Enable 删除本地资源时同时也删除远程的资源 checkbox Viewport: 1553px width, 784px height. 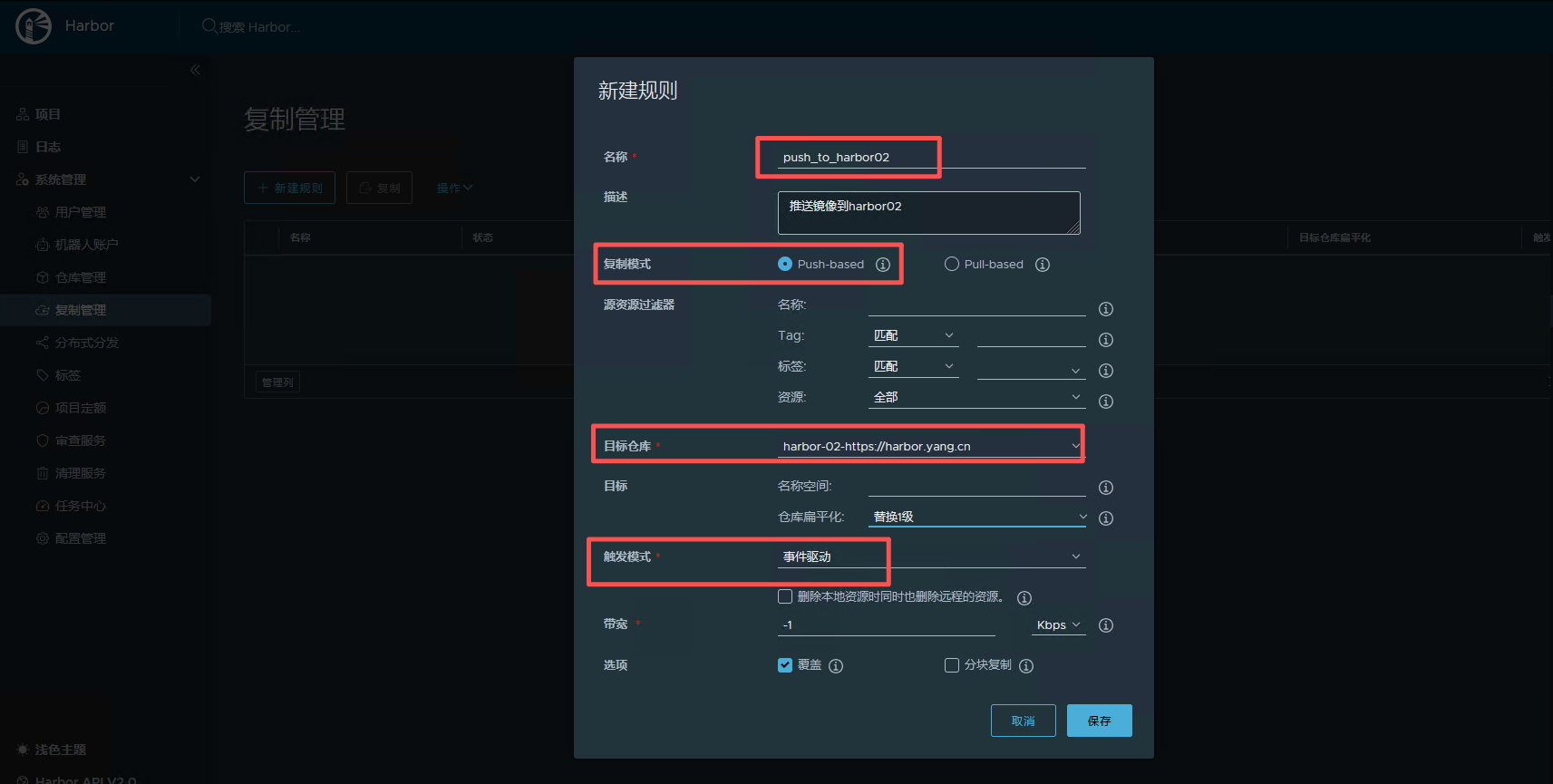[785, 596]
